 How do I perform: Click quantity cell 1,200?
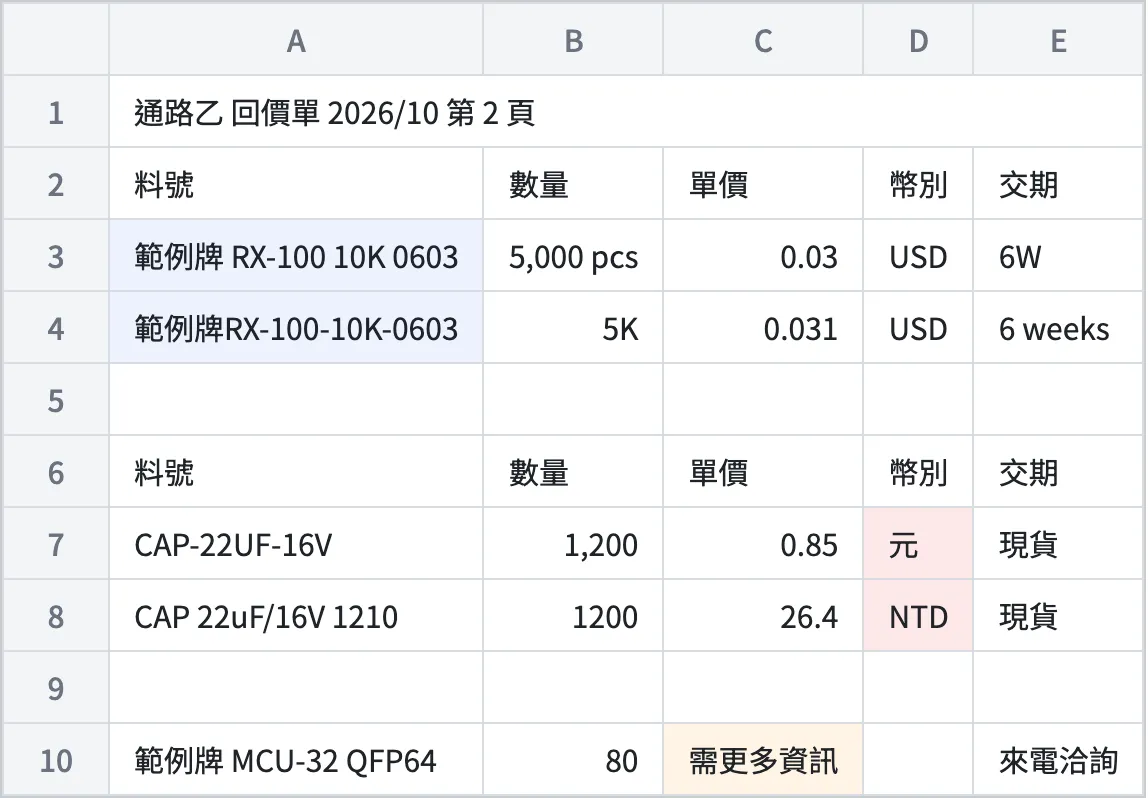[x=573, y=543]
